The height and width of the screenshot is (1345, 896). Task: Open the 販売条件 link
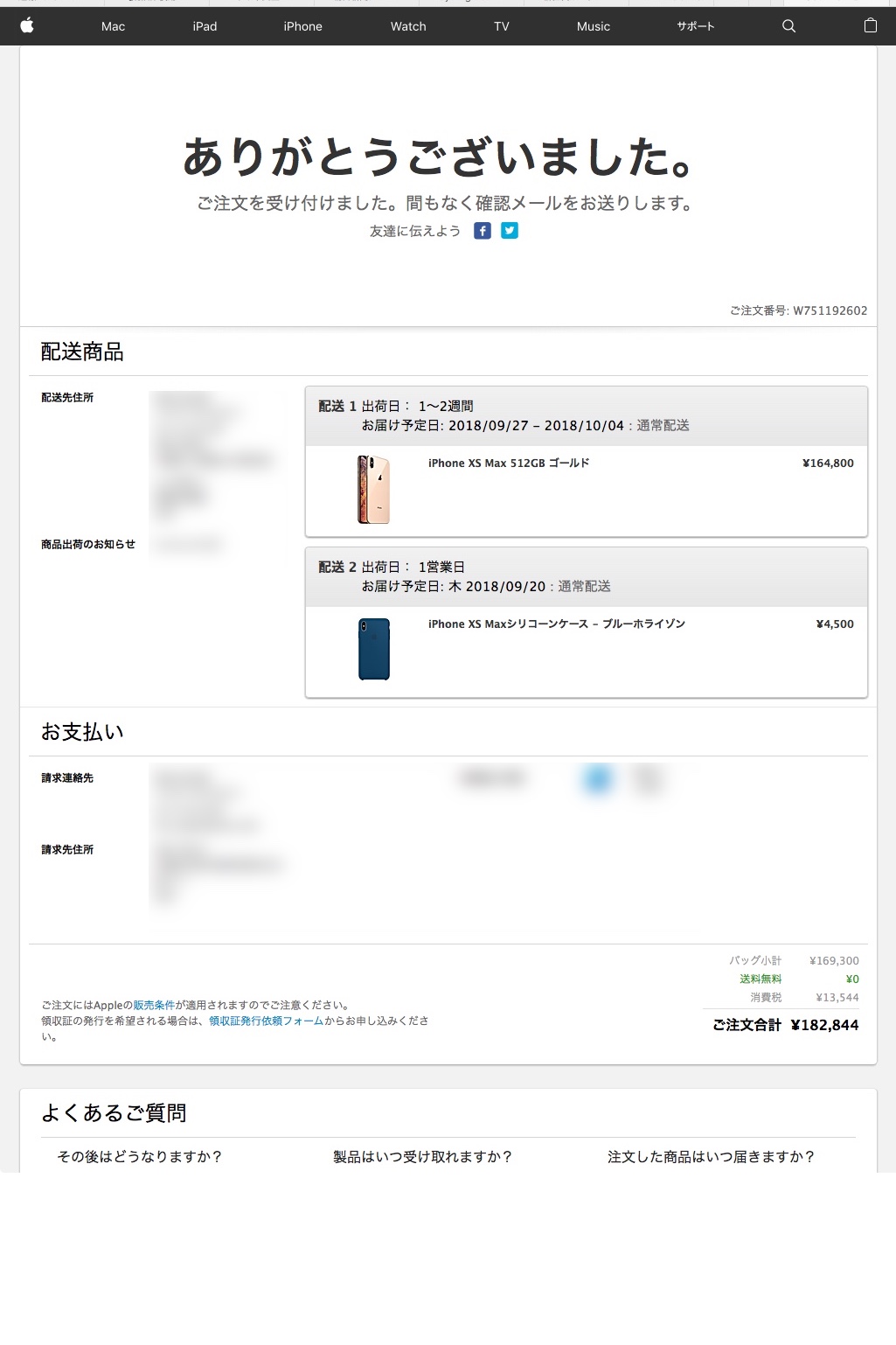154,1006
